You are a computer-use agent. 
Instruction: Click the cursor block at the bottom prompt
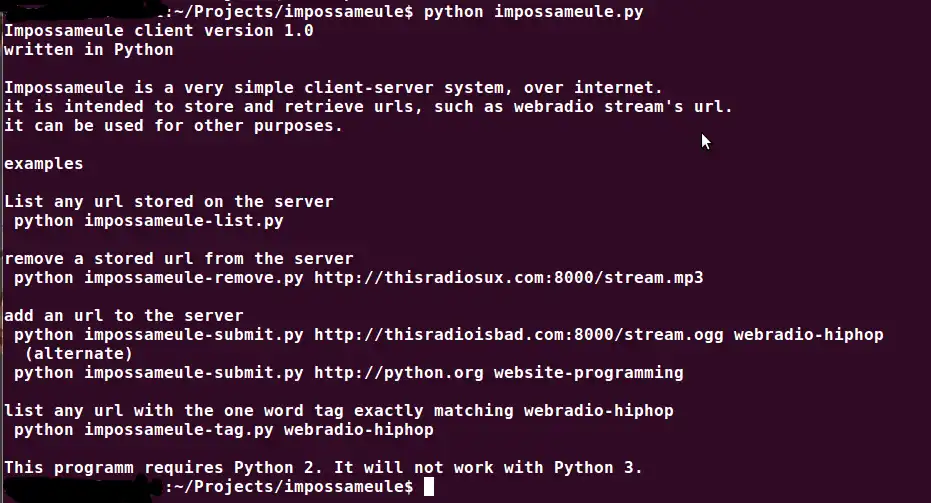point(429,486)
